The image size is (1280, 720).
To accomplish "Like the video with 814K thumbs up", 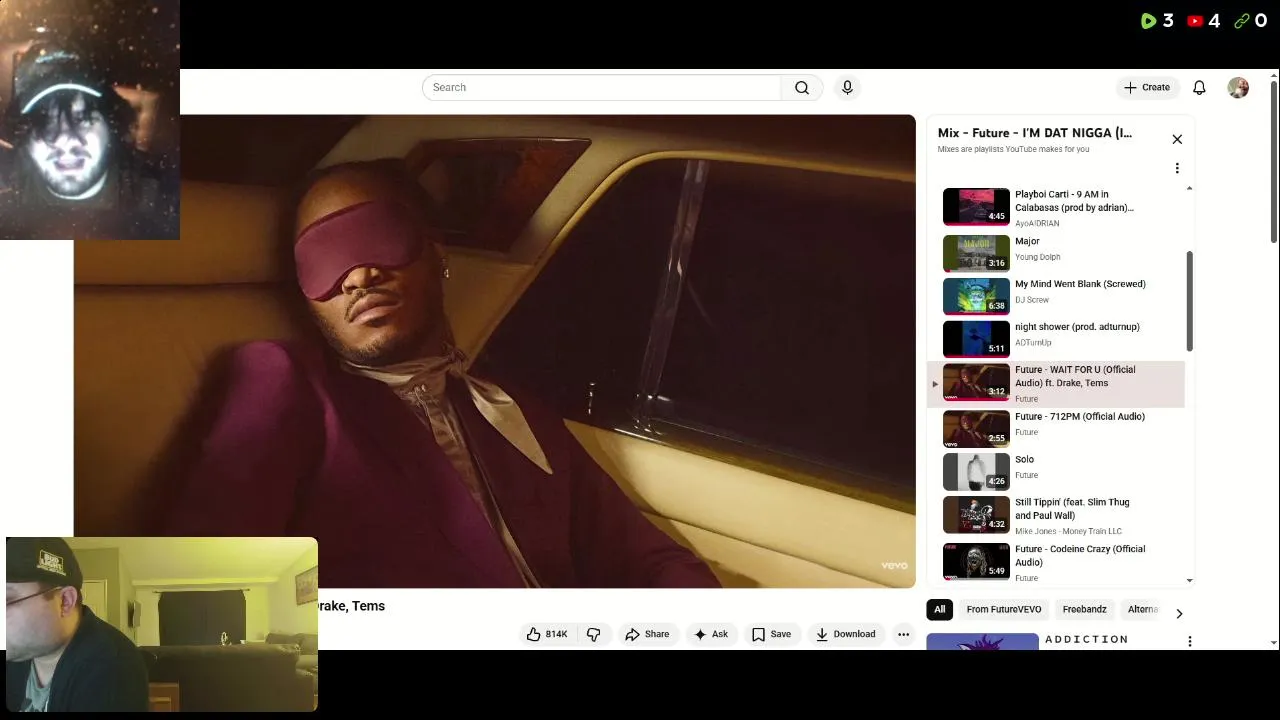I will tap(547, 634).
